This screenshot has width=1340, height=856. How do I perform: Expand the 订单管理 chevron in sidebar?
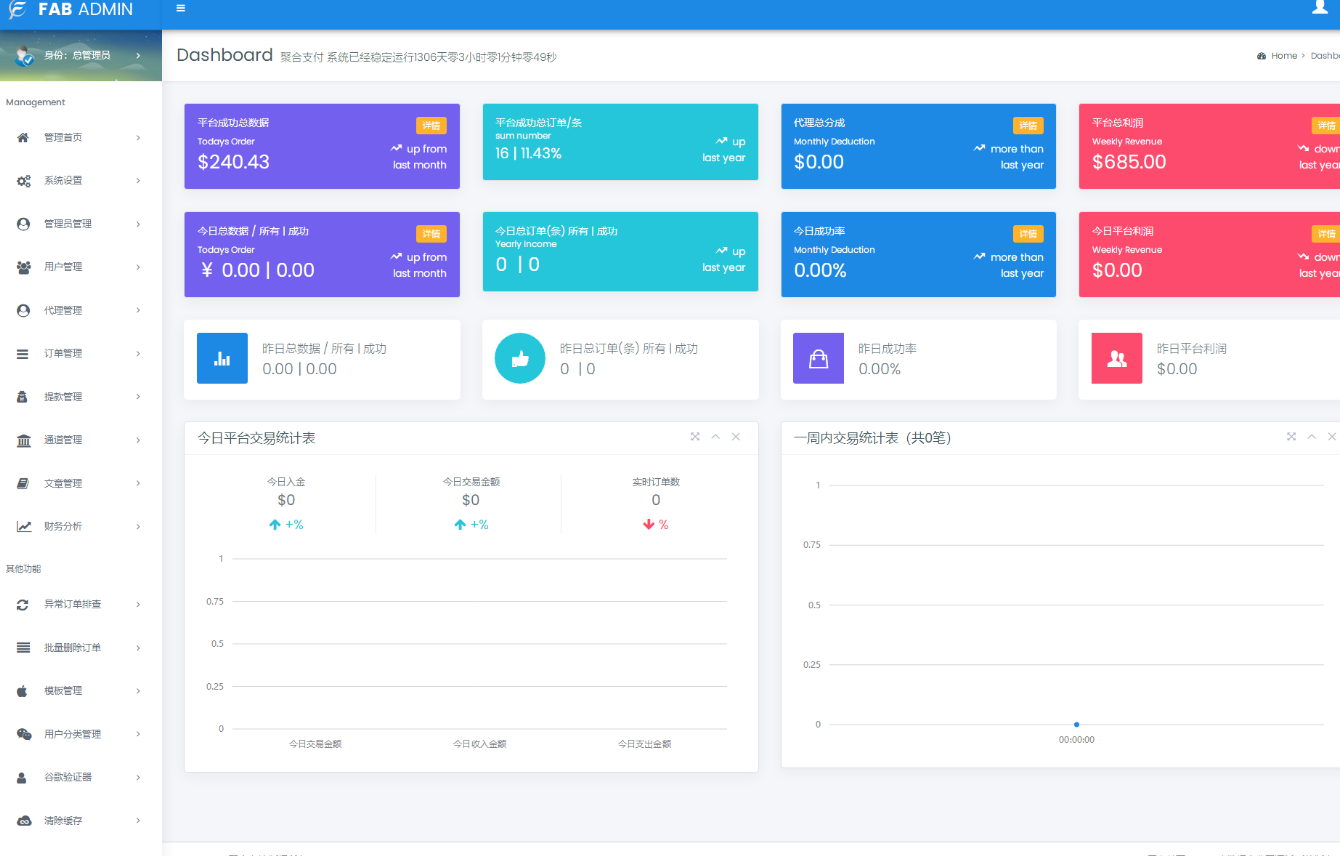138,354
